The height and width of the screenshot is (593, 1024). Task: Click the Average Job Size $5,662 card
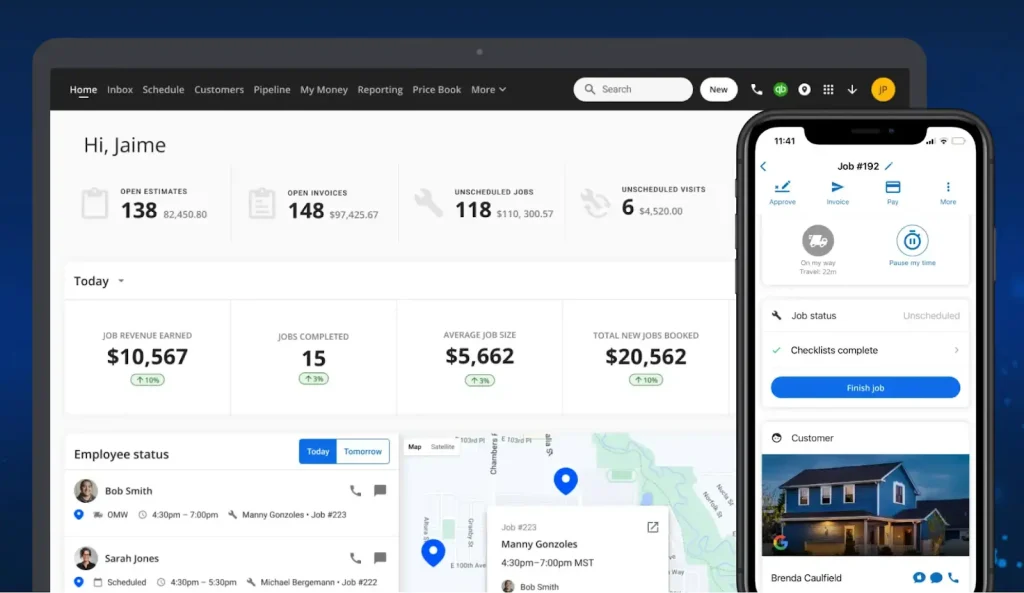(x=479, y=357)
